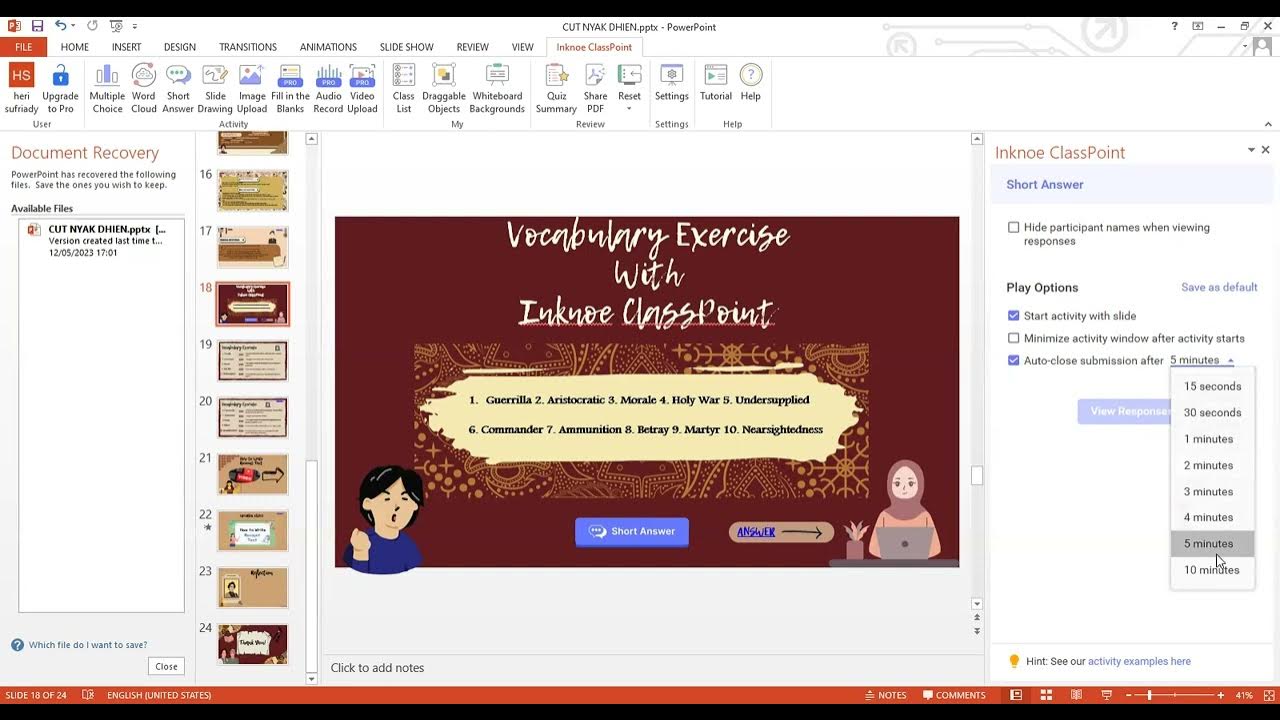Select slide 24 thumbnail
Viewport: 1280px width, 720px height.
[253, 644]
